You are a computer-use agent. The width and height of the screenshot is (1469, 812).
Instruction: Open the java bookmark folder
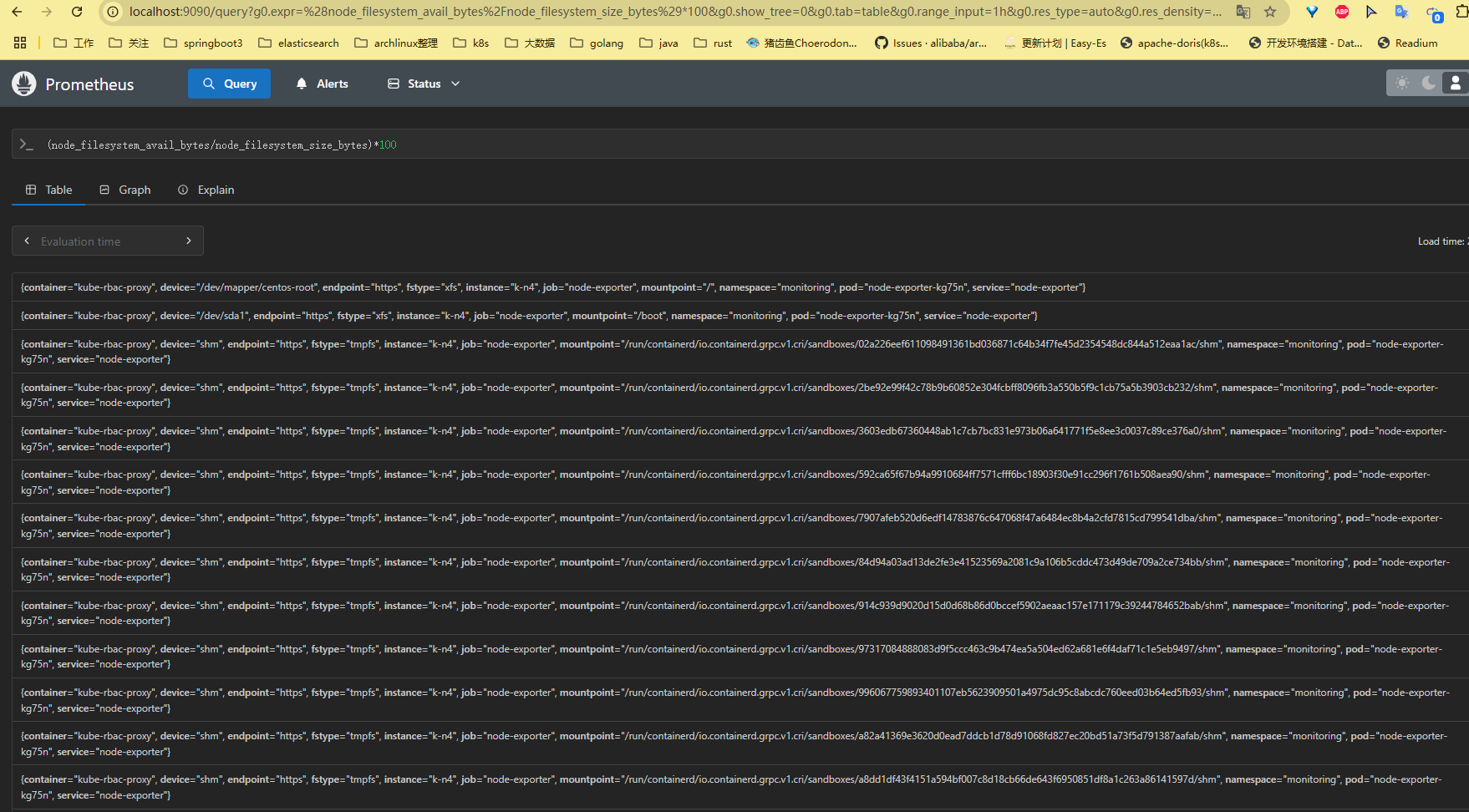click(x=658, y=43)
